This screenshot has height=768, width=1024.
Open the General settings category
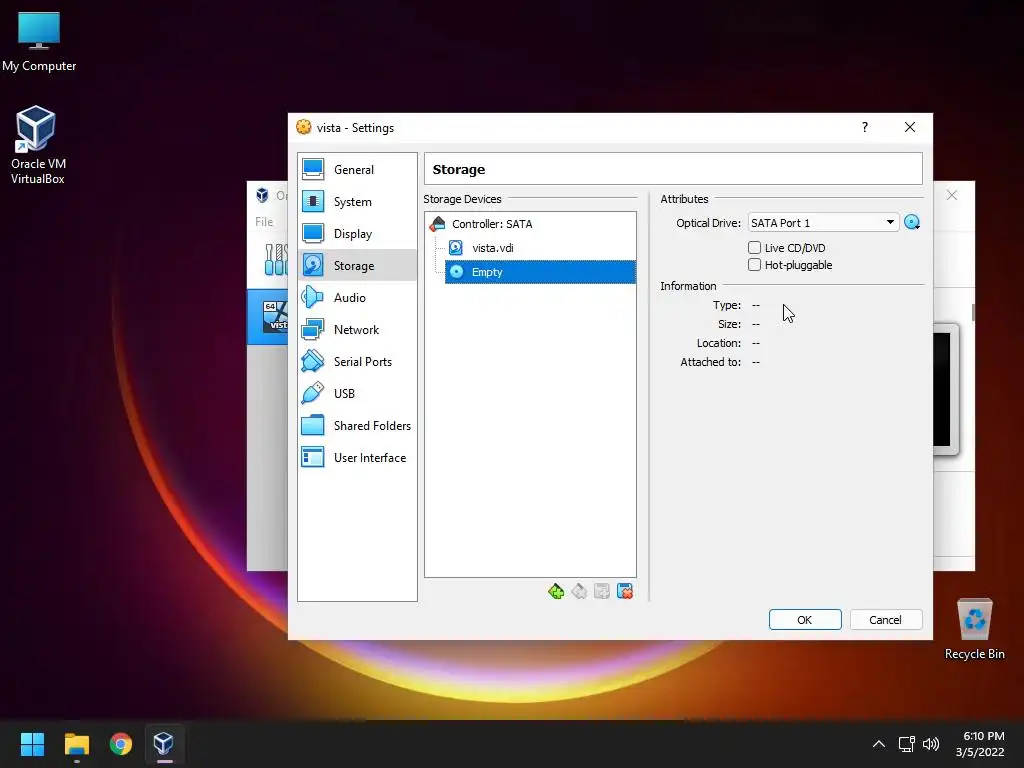[357, 170]
